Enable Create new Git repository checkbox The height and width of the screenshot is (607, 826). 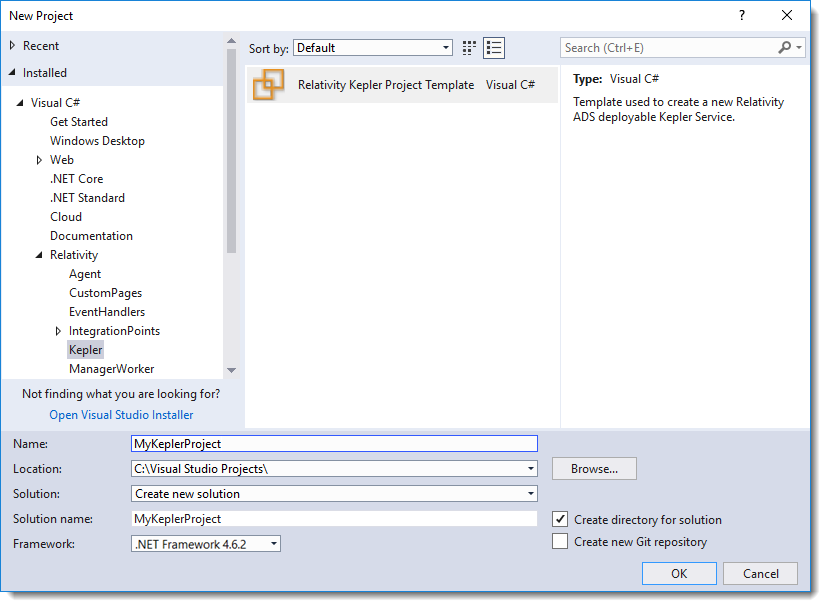pyautogui.click(x=560, y=541)
